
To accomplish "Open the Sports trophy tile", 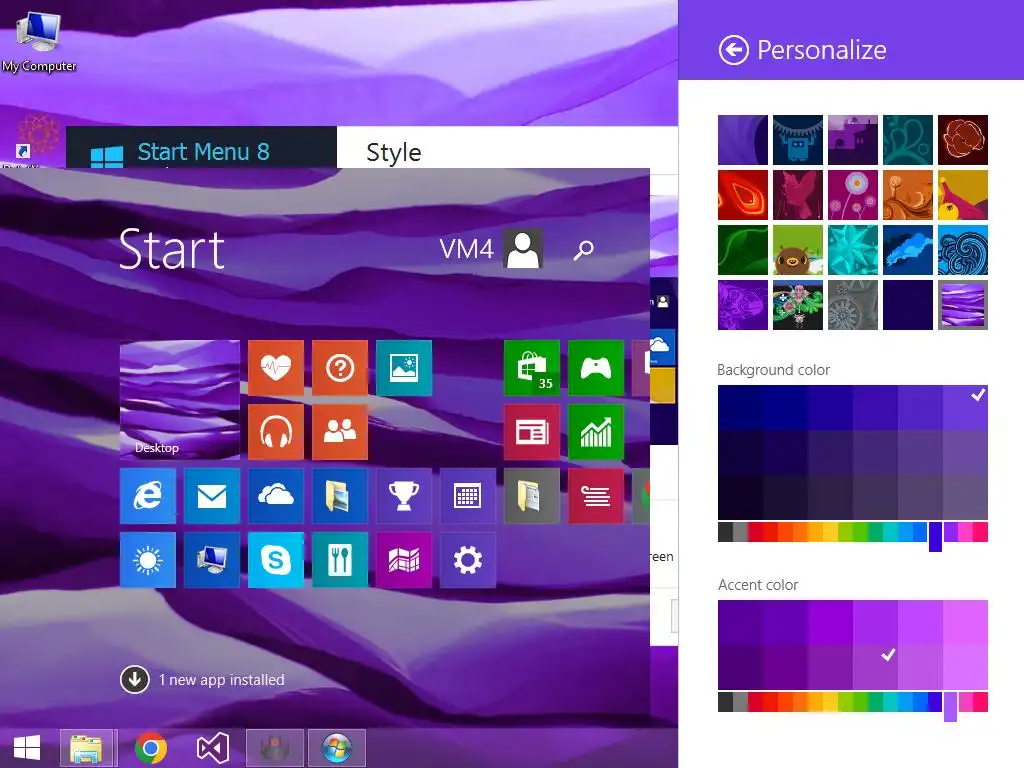I will click(404, 496).
